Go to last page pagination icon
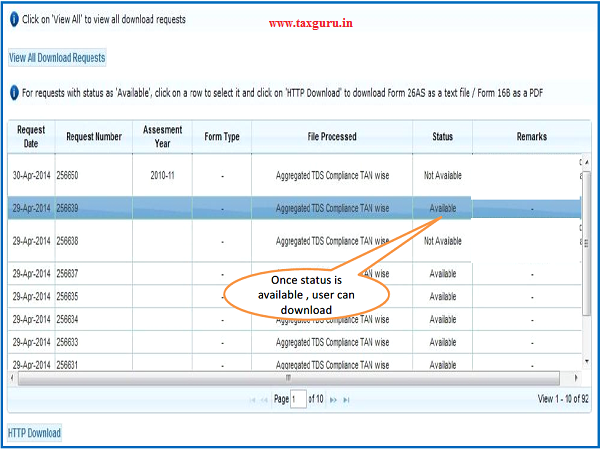600x449 pixels. (x=346, y=399)
